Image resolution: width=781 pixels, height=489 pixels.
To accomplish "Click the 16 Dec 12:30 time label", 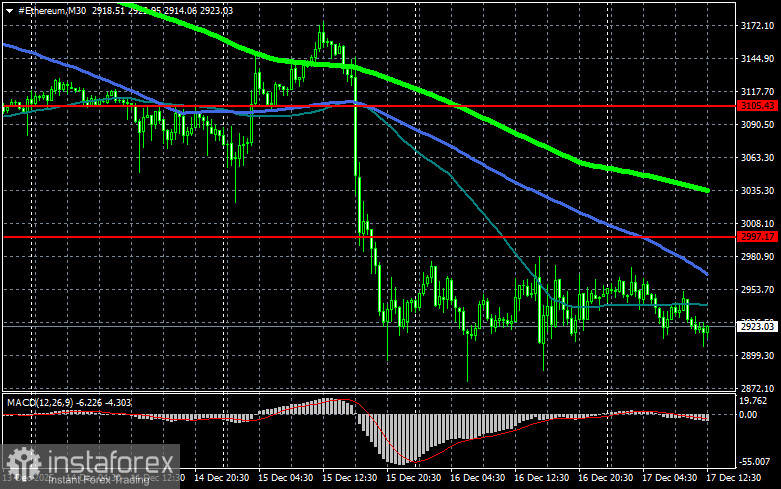I will [x=541, y=478].
